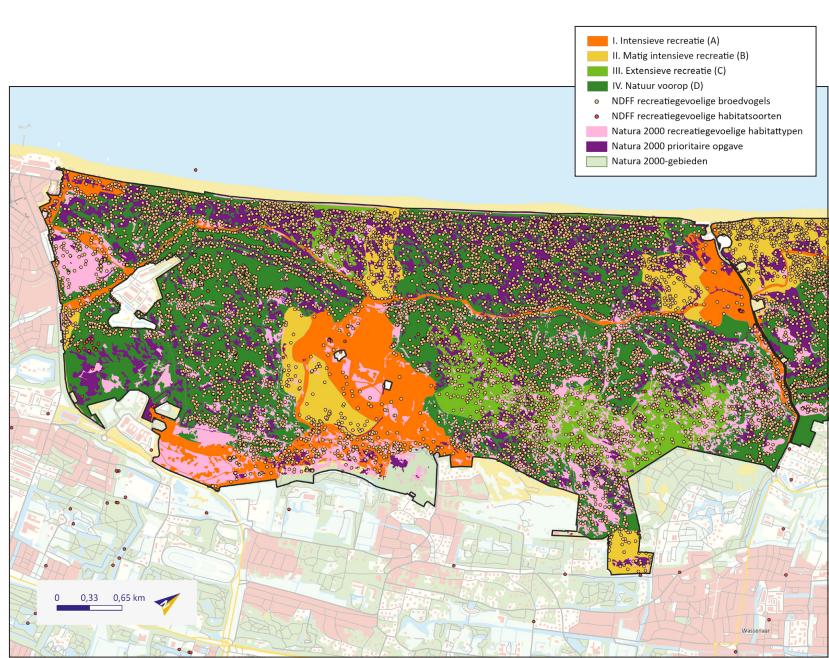Click the "I. Intensieve recreatie (A)" legend label
The height and width of the screenshot is (658, 829).
[x=666, y=41]
